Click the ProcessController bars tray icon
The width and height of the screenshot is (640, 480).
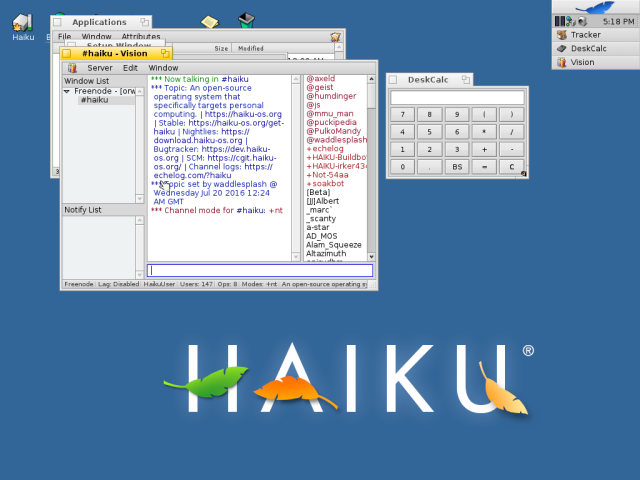point(559,21)
